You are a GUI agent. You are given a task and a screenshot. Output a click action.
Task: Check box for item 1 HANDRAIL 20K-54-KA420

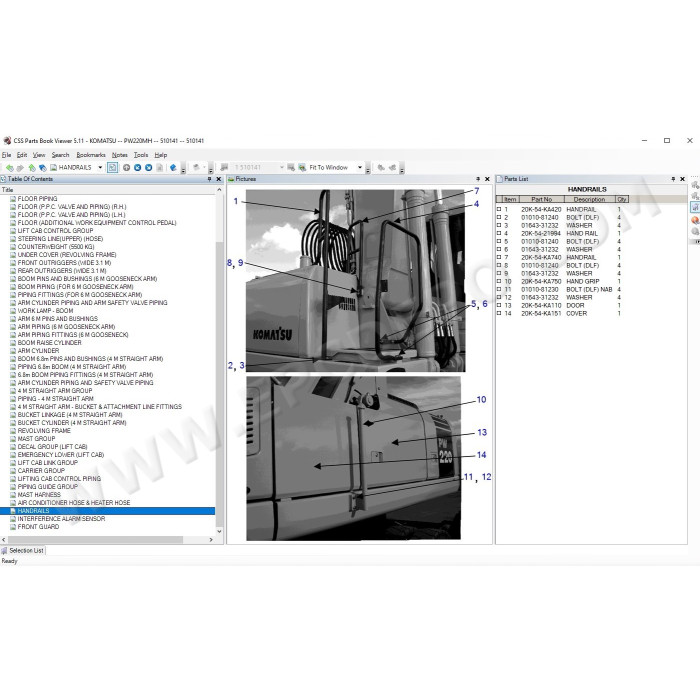tap(499, 209)
